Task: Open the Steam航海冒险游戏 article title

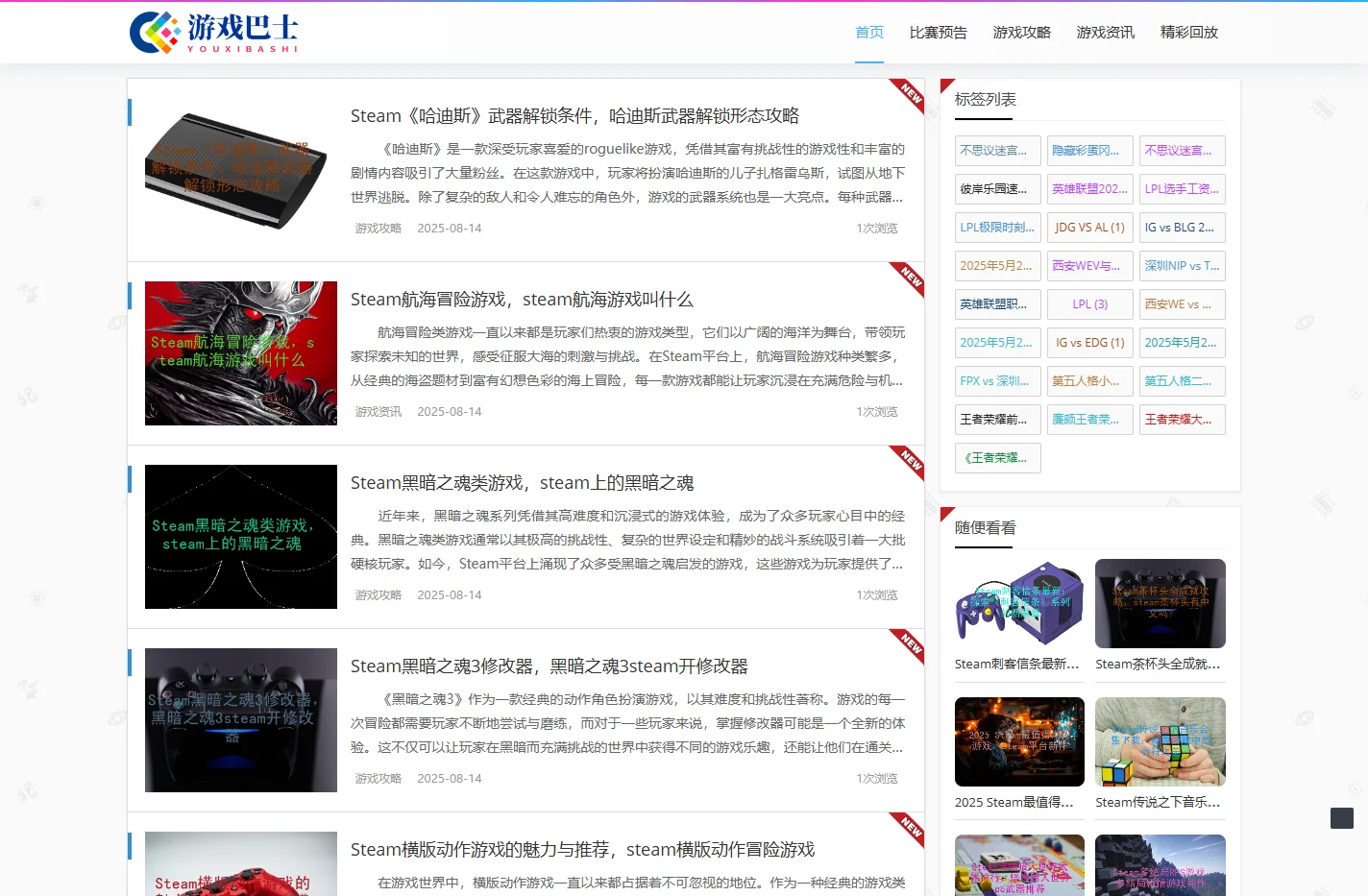Action: 522,300
